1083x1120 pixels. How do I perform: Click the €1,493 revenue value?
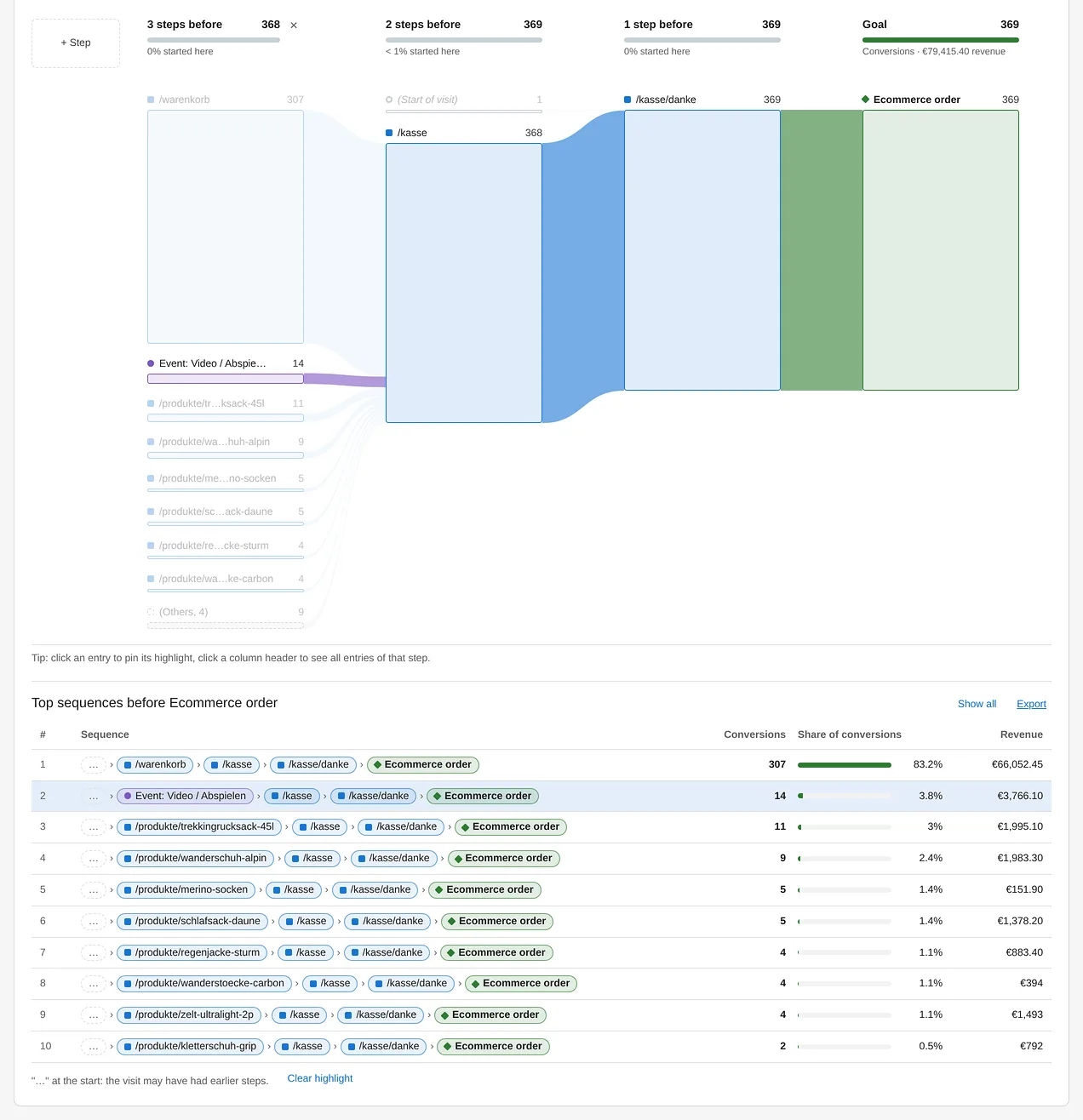point(1027,1015)
